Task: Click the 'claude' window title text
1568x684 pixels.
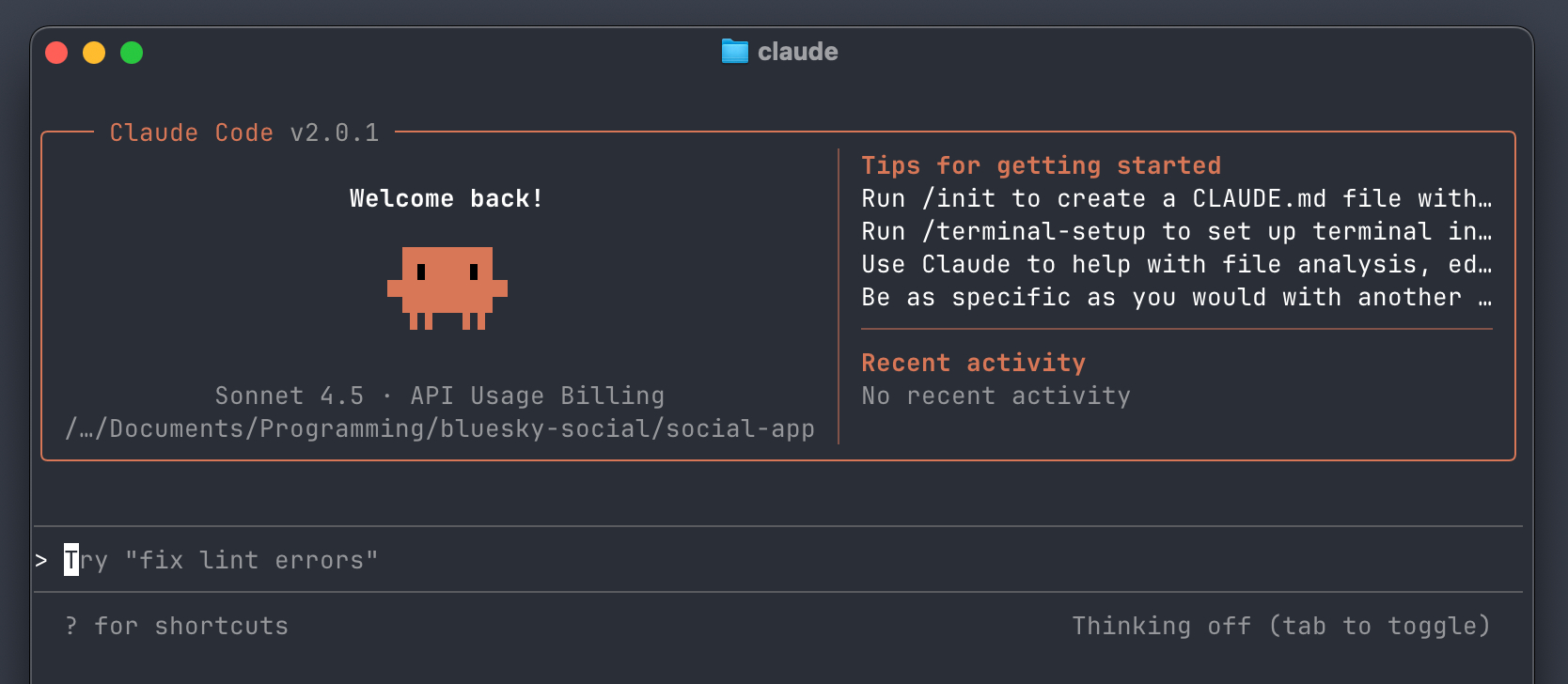Action: [797, 52]
